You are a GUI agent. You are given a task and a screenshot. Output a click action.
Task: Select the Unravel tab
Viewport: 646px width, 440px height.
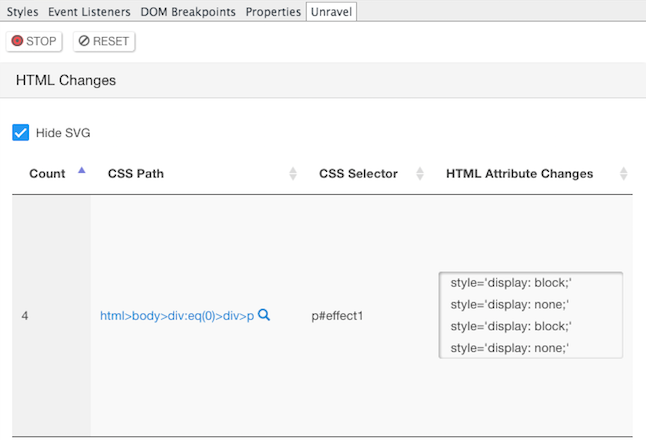(331, 12)
